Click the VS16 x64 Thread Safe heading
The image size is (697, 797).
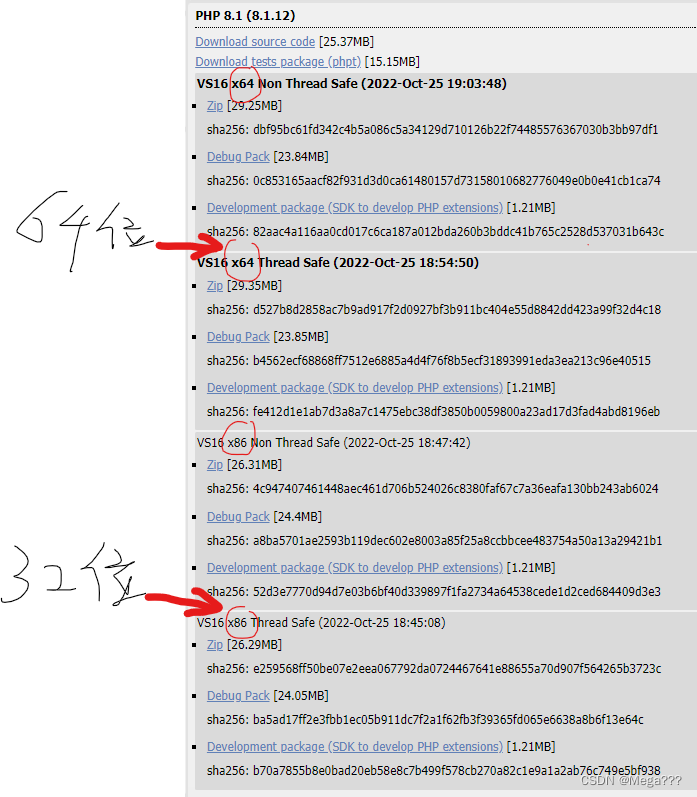(x=338, y=262)
